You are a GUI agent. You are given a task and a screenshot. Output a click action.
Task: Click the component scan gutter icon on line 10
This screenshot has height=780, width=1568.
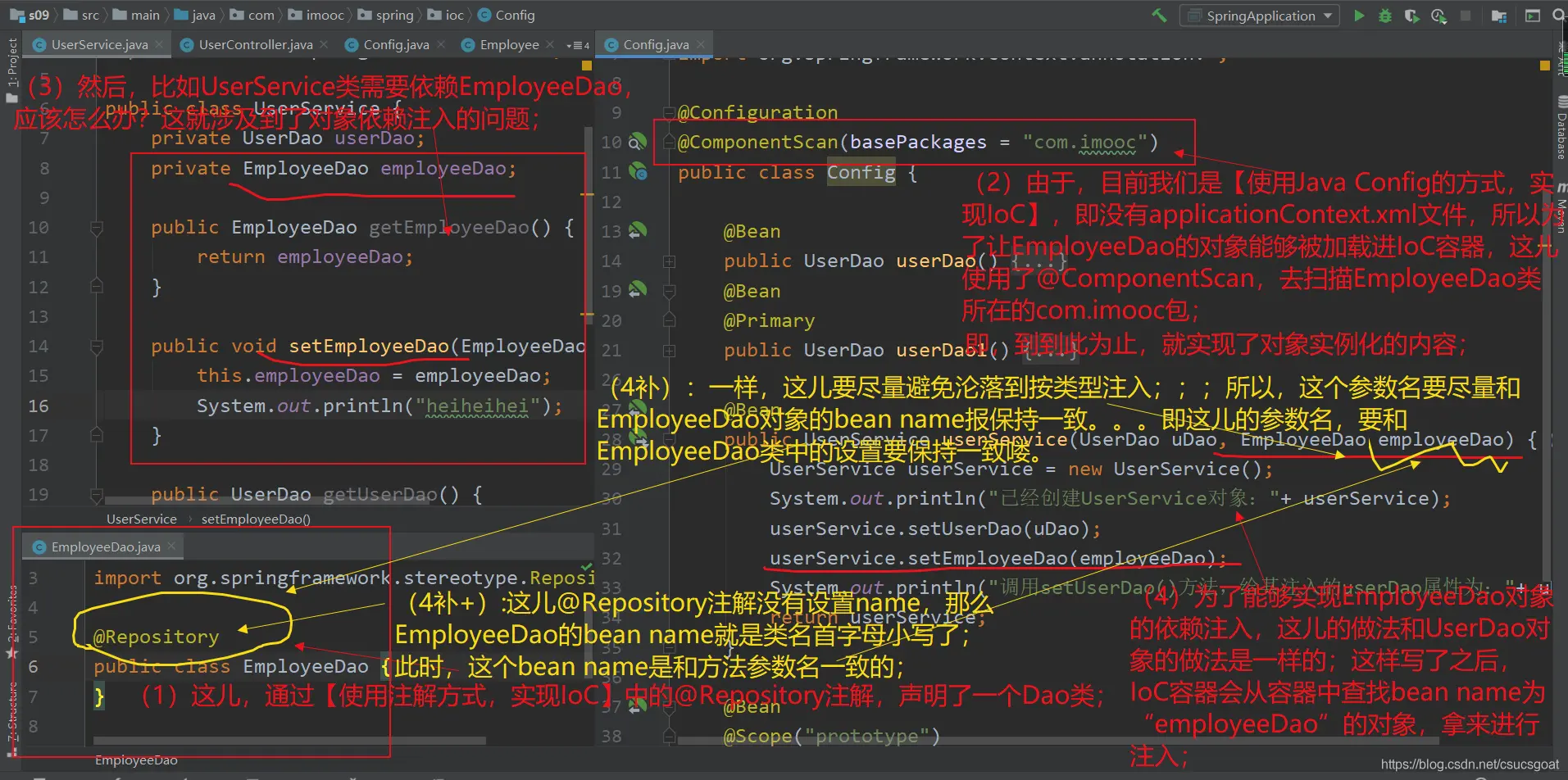click(x=637, y=142)
